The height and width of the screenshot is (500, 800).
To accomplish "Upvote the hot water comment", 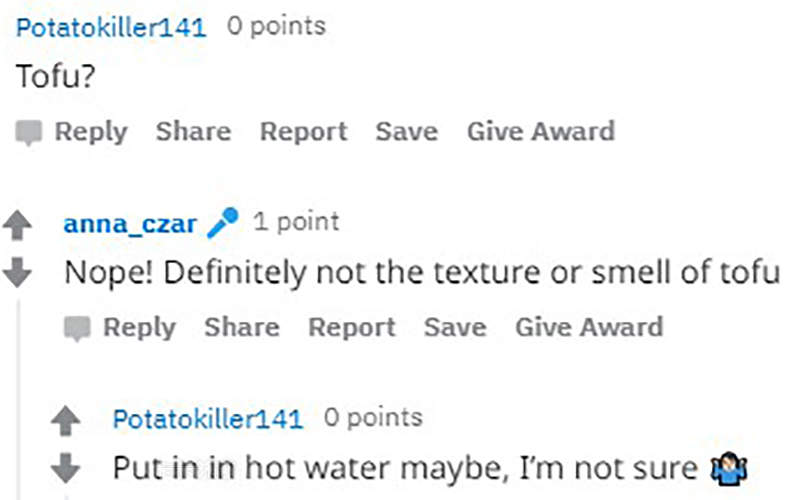I will 65,422.
